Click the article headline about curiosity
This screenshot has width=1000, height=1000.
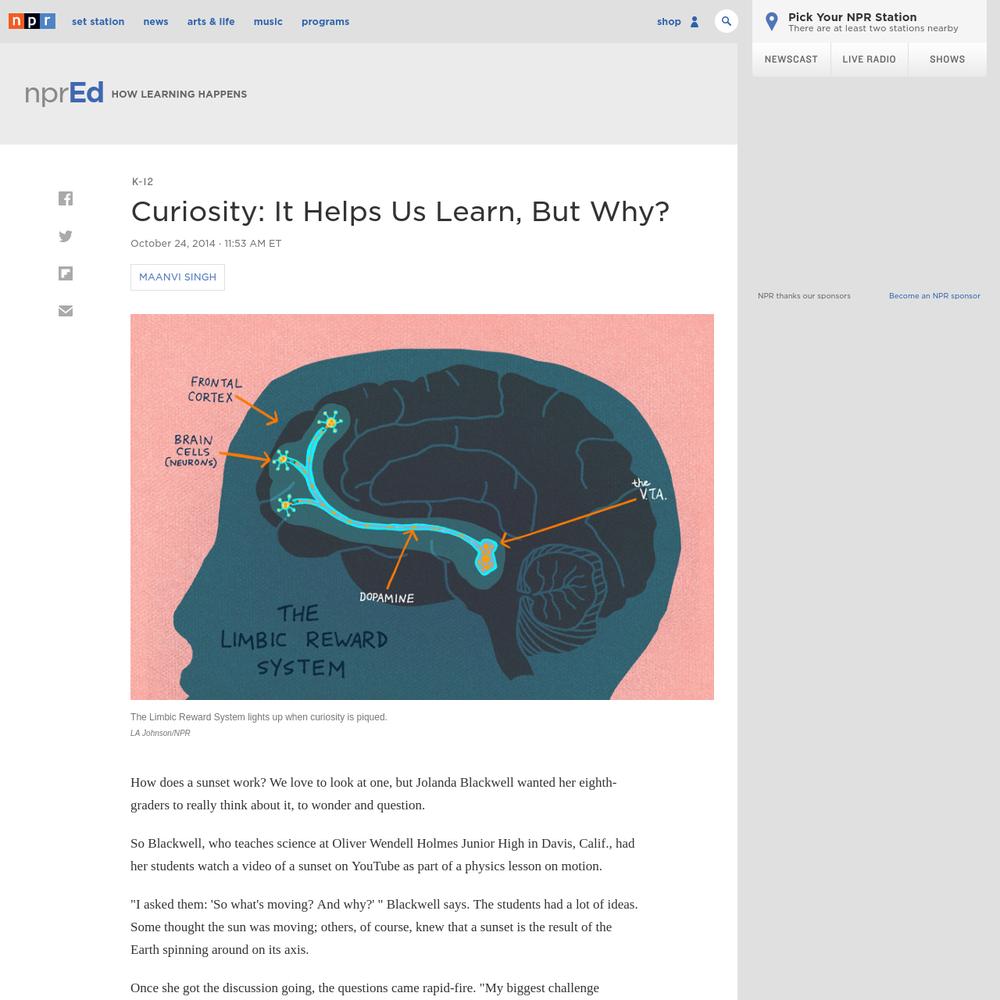[400, 212]
